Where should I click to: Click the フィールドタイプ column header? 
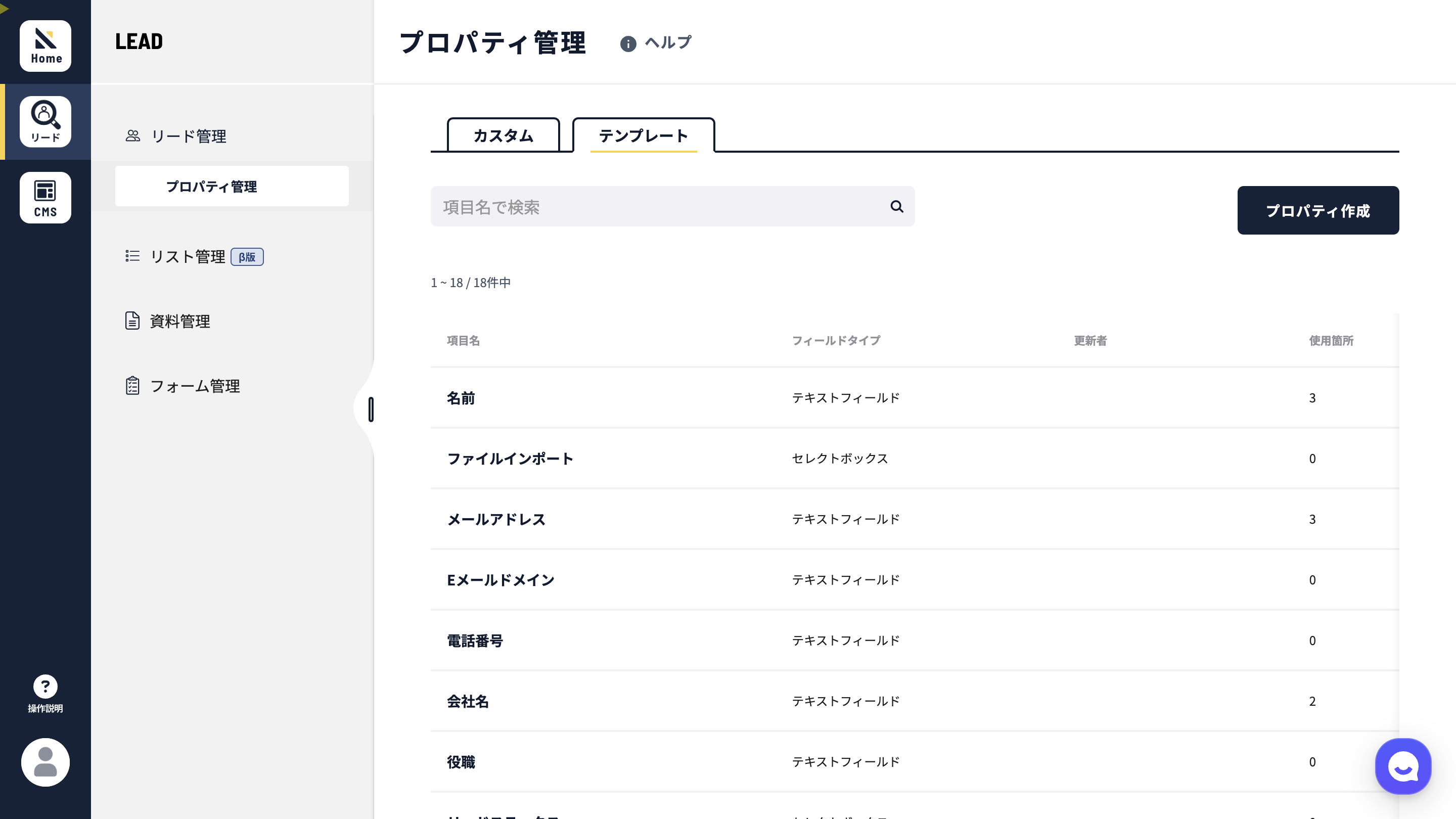[836, 340]
